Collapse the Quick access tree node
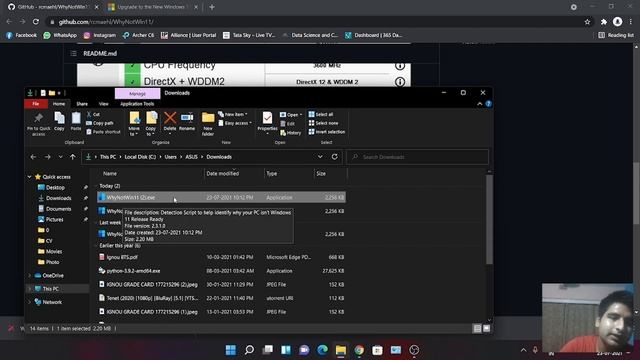640x360 pixels. pyautogui.click(x=29, y=177)
